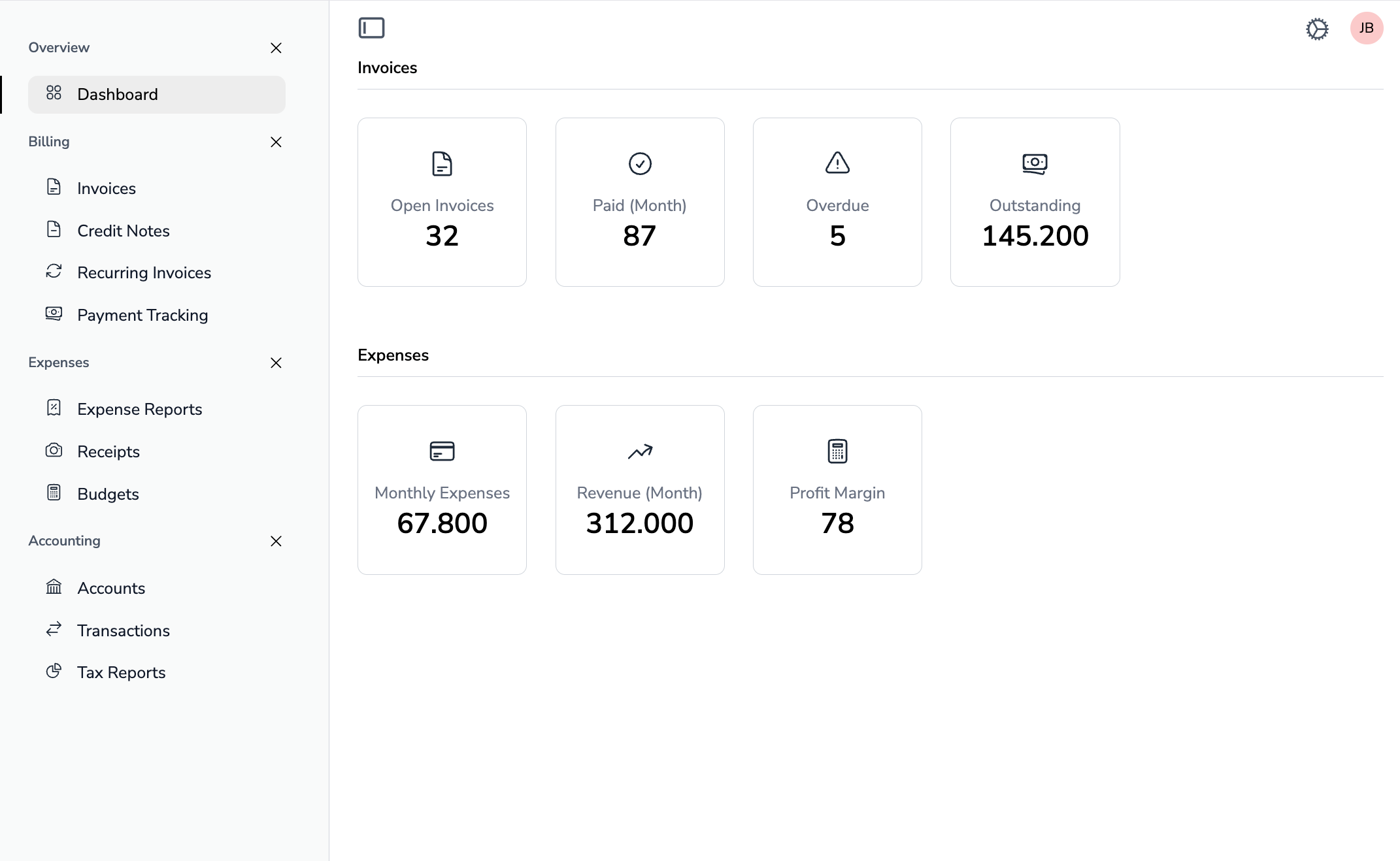Click the Tax Reports pie chart icon
Screen dimensions: 1400x861
click(54, 672)
